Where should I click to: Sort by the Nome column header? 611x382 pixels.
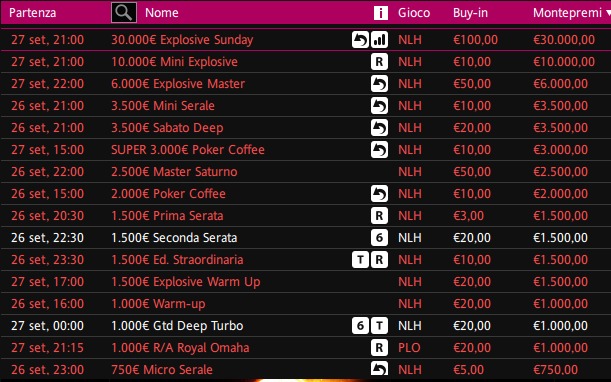[162, 13]
